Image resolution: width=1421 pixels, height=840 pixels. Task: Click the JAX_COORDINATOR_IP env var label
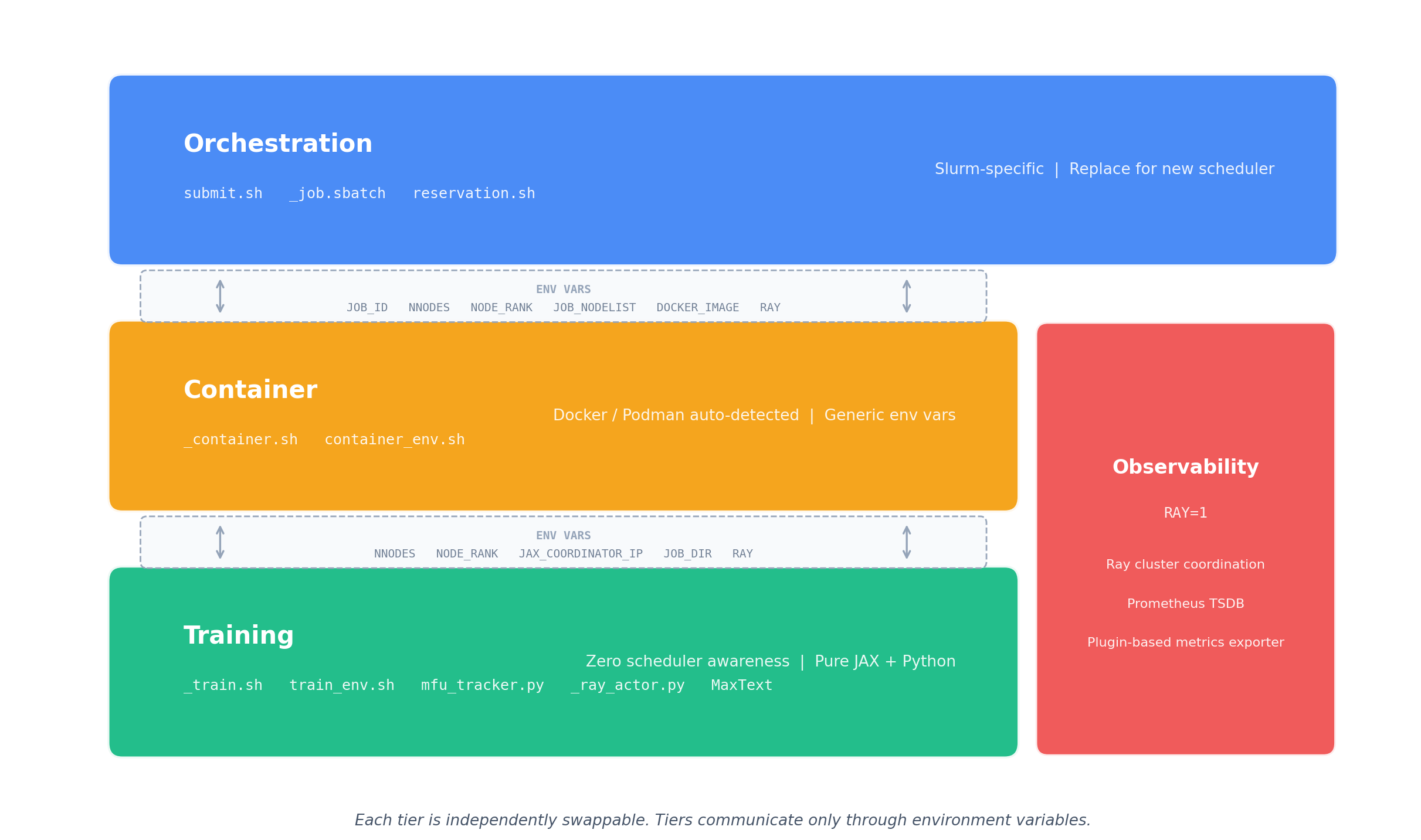click(581, 554)
